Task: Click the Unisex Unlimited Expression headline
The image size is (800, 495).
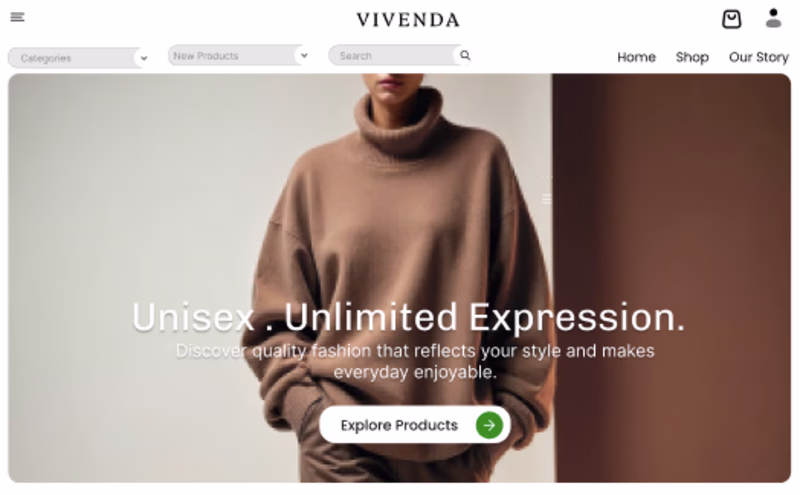Action: point(409,317)
